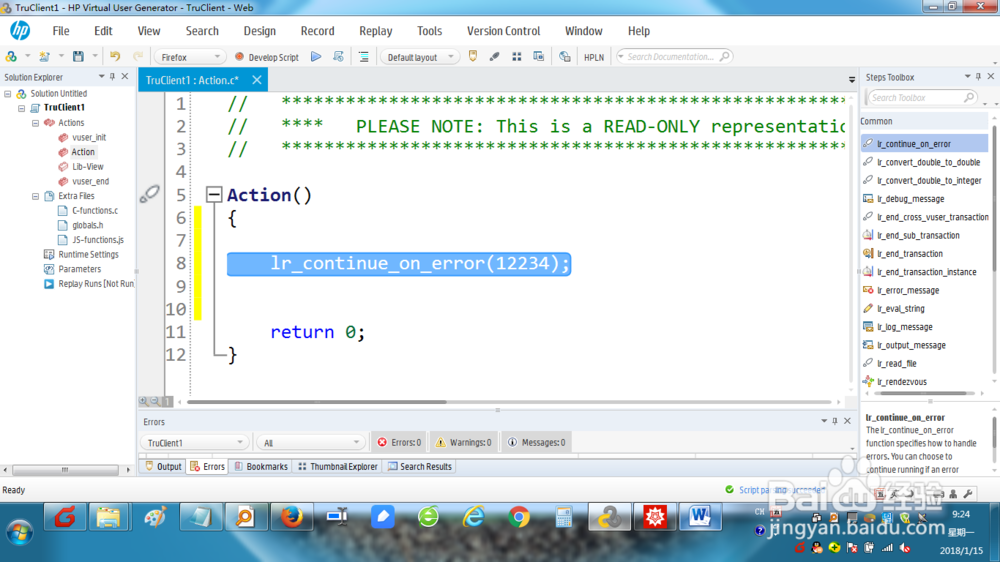Click the editor horizontal scrollbar
Viewport: 1000px width, 562px height.
[317, 402]
